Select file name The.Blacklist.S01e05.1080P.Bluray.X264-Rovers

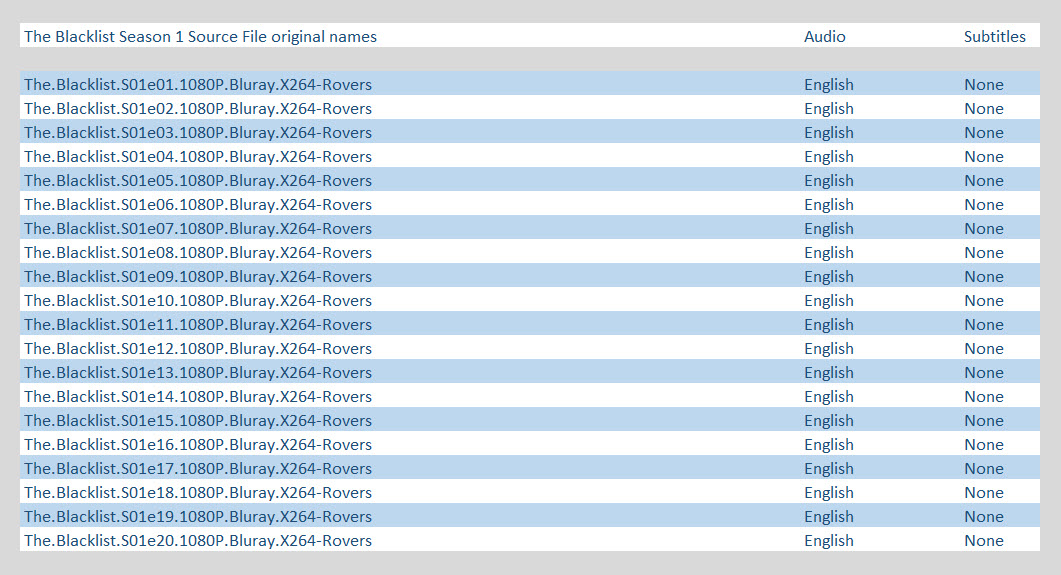[198, 181]
